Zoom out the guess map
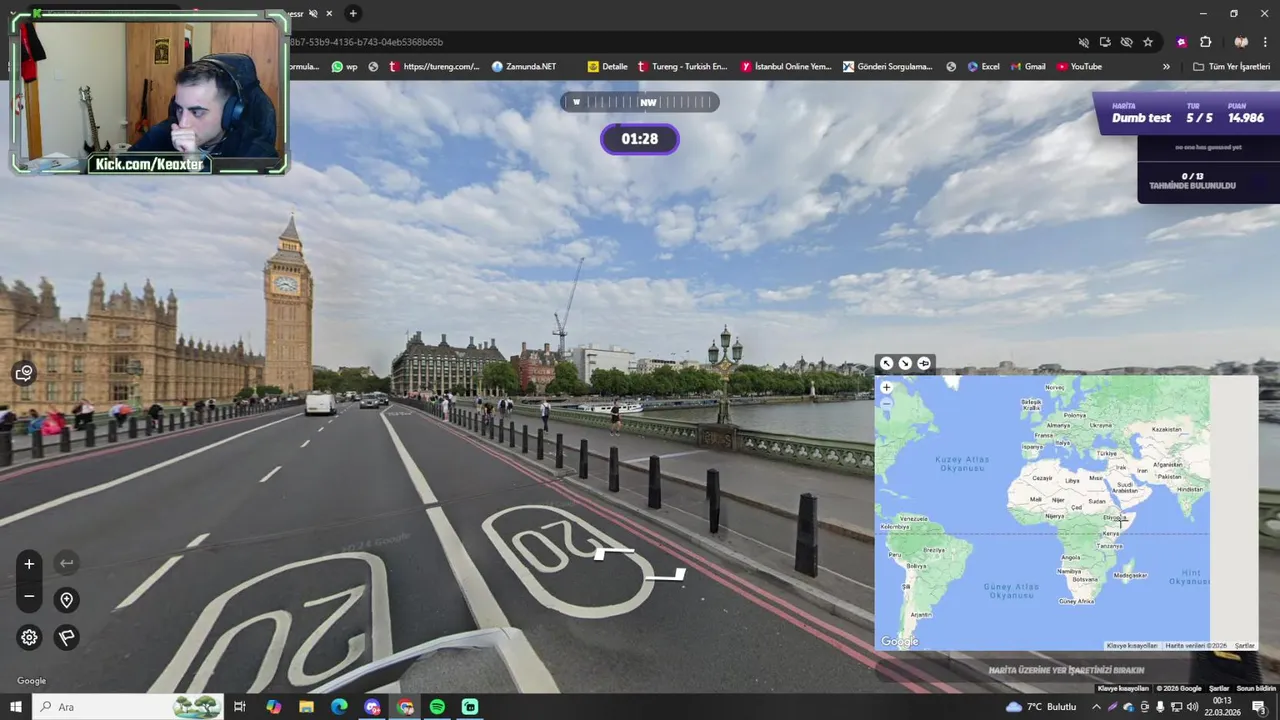Image resolution: width=1280 pixels, height=720 pixels. coord(886,404)
